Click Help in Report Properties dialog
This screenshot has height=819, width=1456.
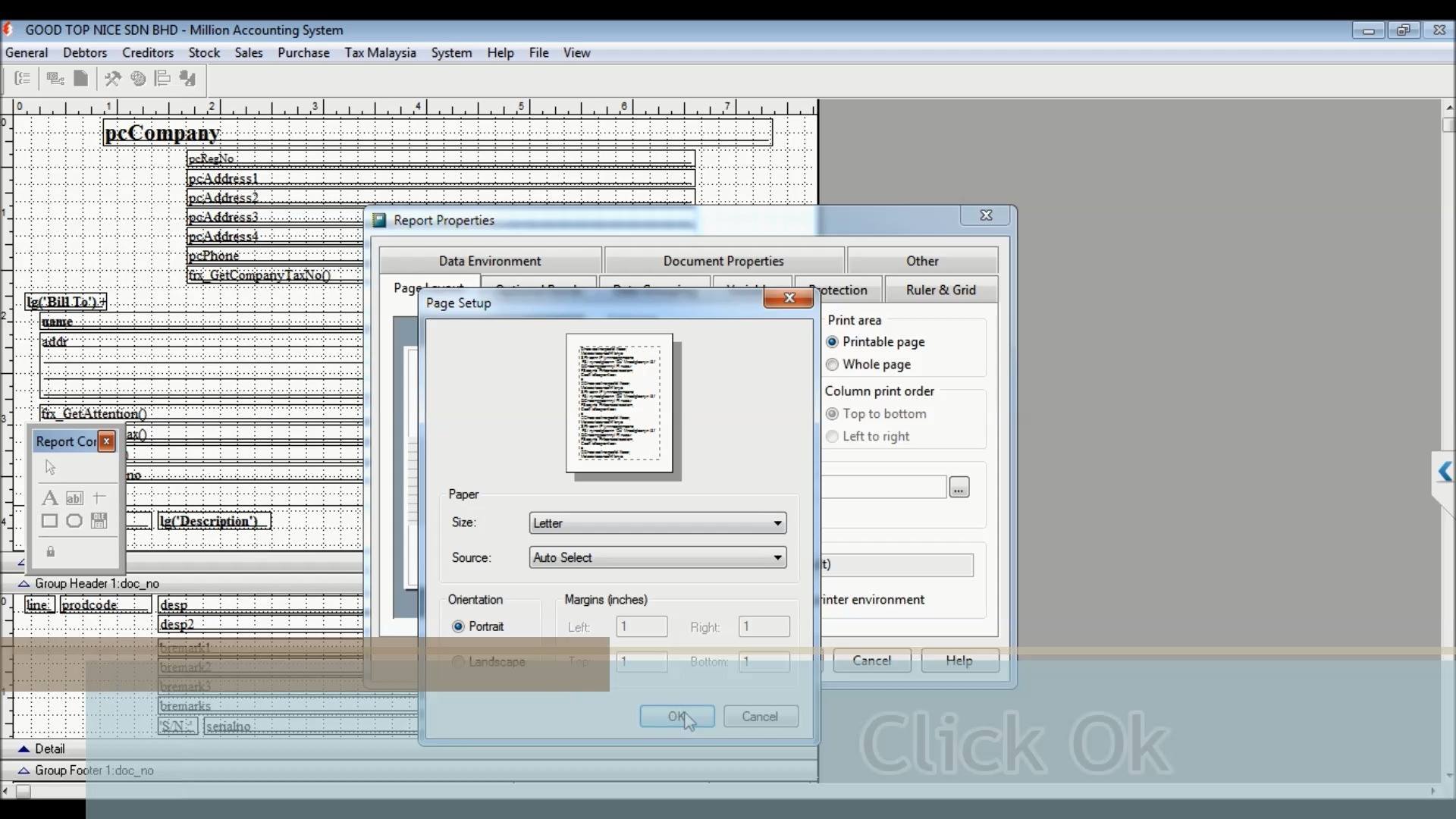coord(959,661)
